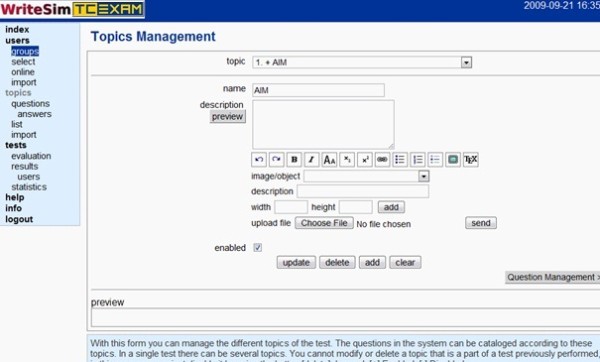Open import under topics menu
Viewport: 600px width, 362px height.
[x=24, y=135]
